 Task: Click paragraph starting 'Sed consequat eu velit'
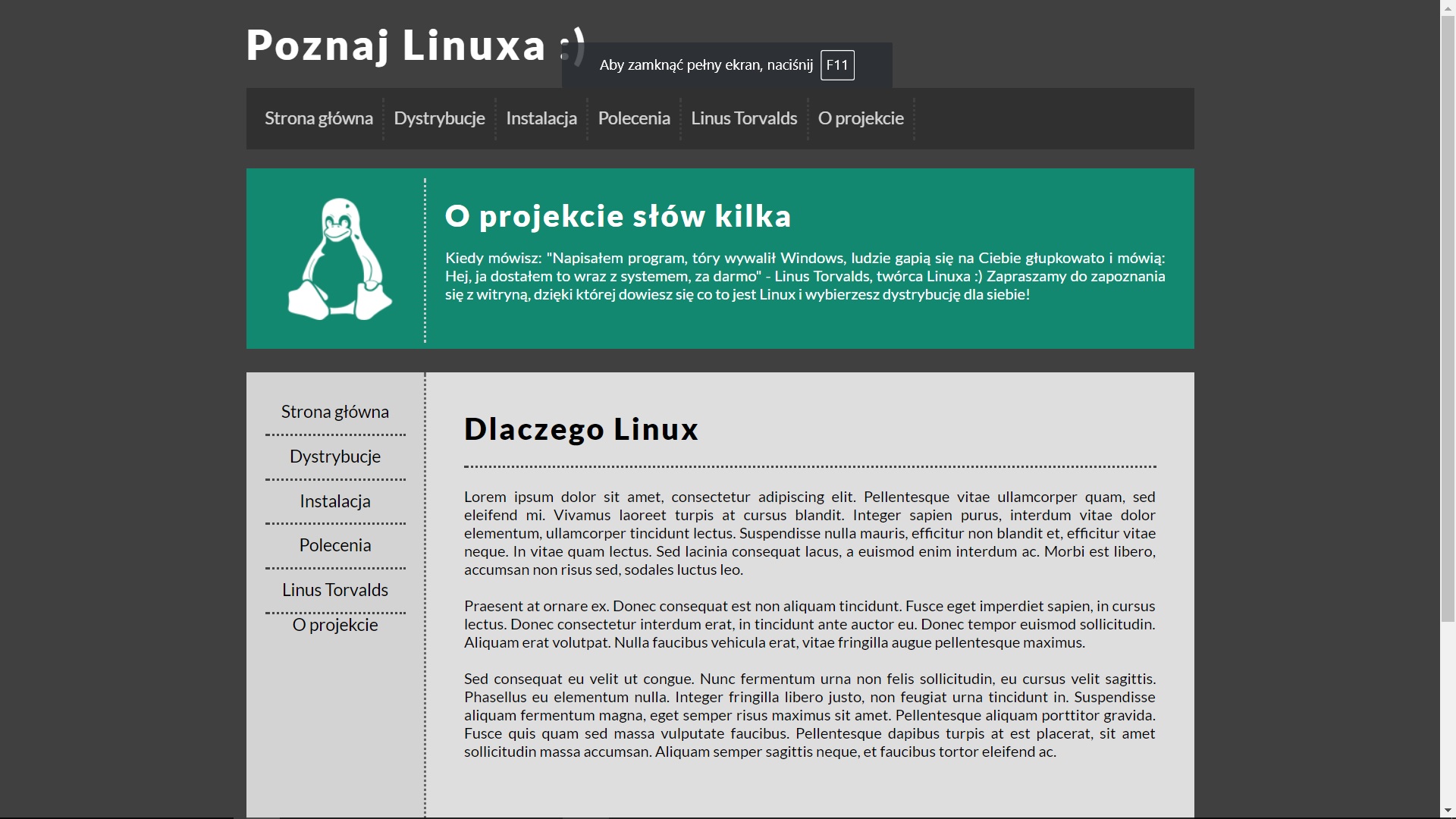tap(810, 715)
